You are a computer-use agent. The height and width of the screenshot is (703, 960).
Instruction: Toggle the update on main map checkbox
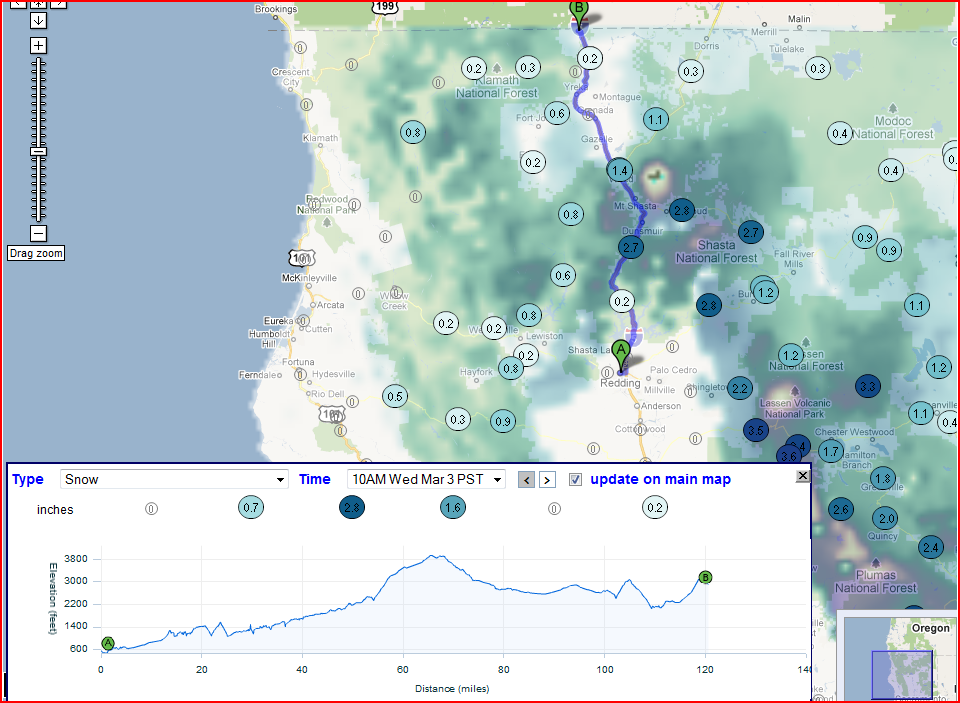point(575,479)
